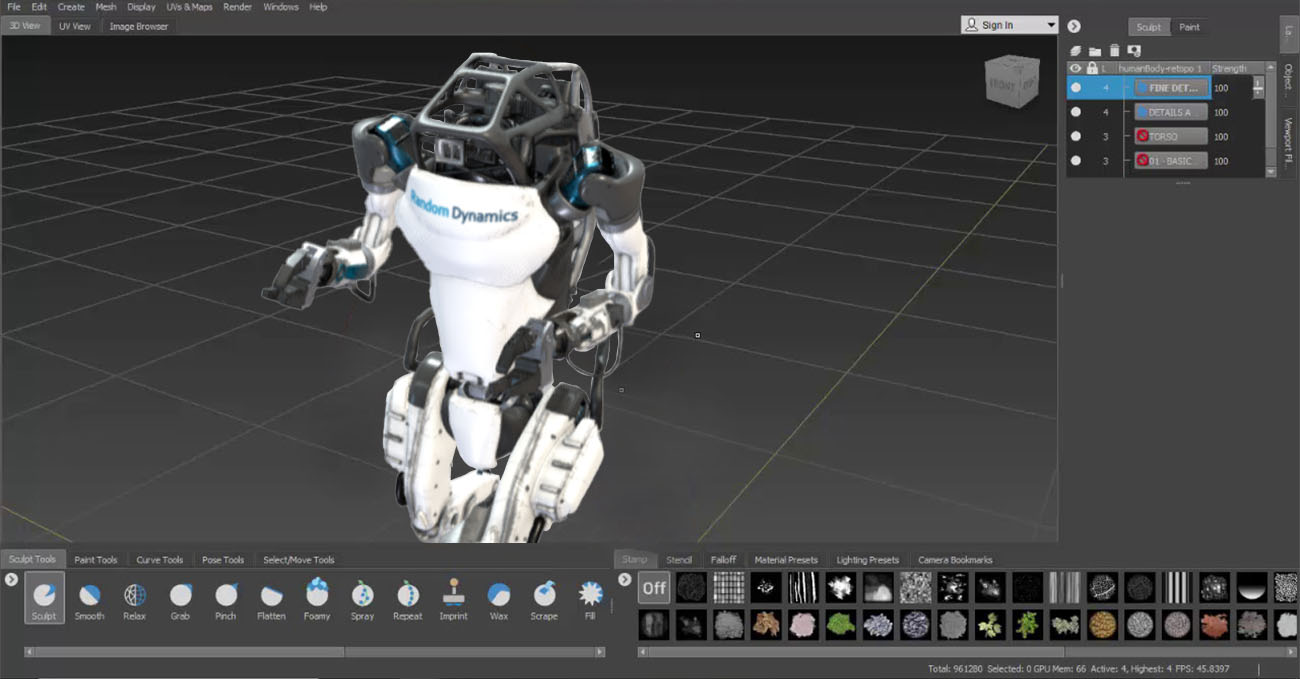The width and height of the screenshot is (1300, 679).
Task: Open the Lighting Presets tab
Action: (867, 559)
